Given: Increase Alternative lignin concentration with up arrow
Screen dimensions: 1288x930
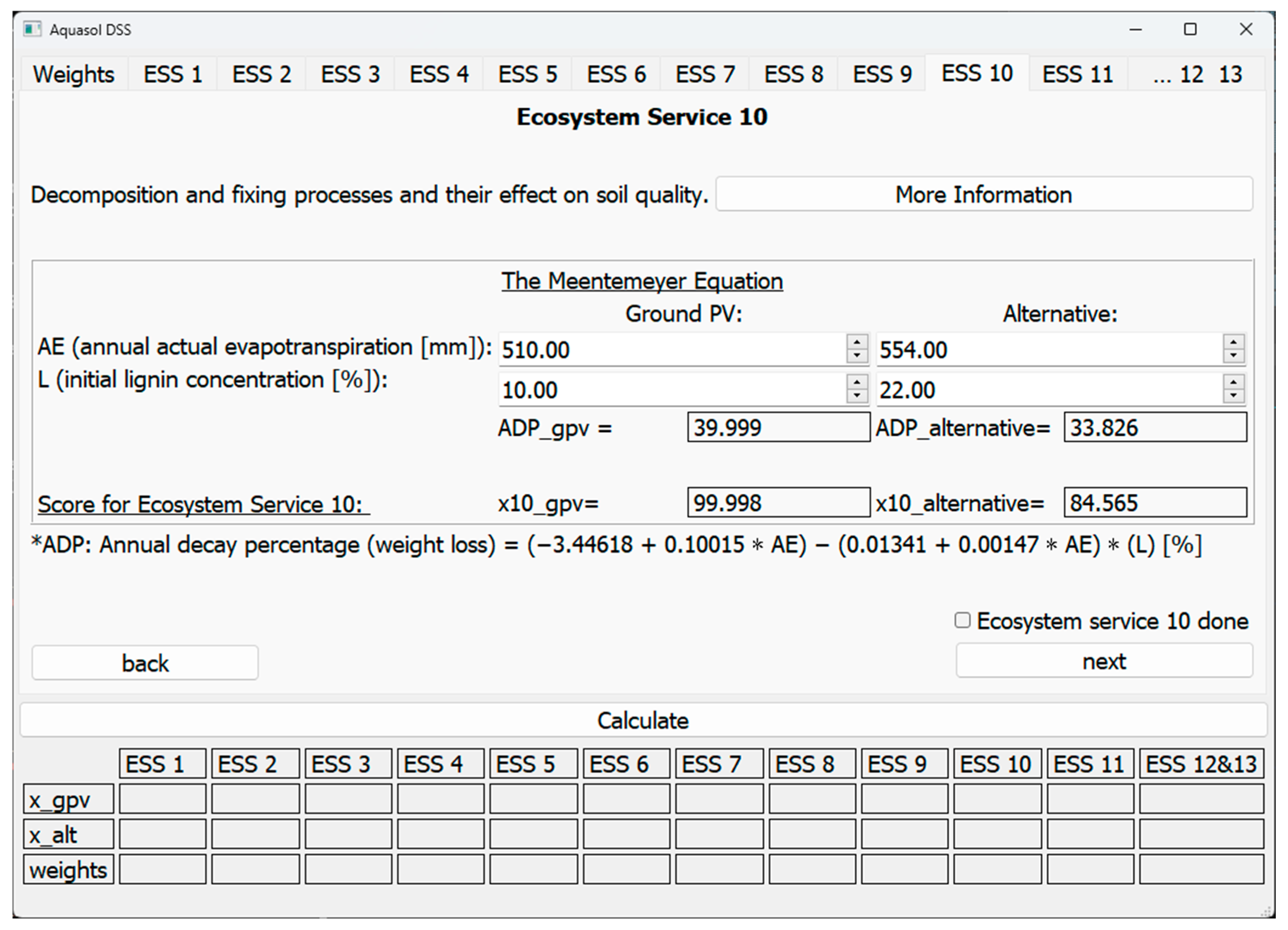Looking at the screenshot, I should click(1233, 382).
